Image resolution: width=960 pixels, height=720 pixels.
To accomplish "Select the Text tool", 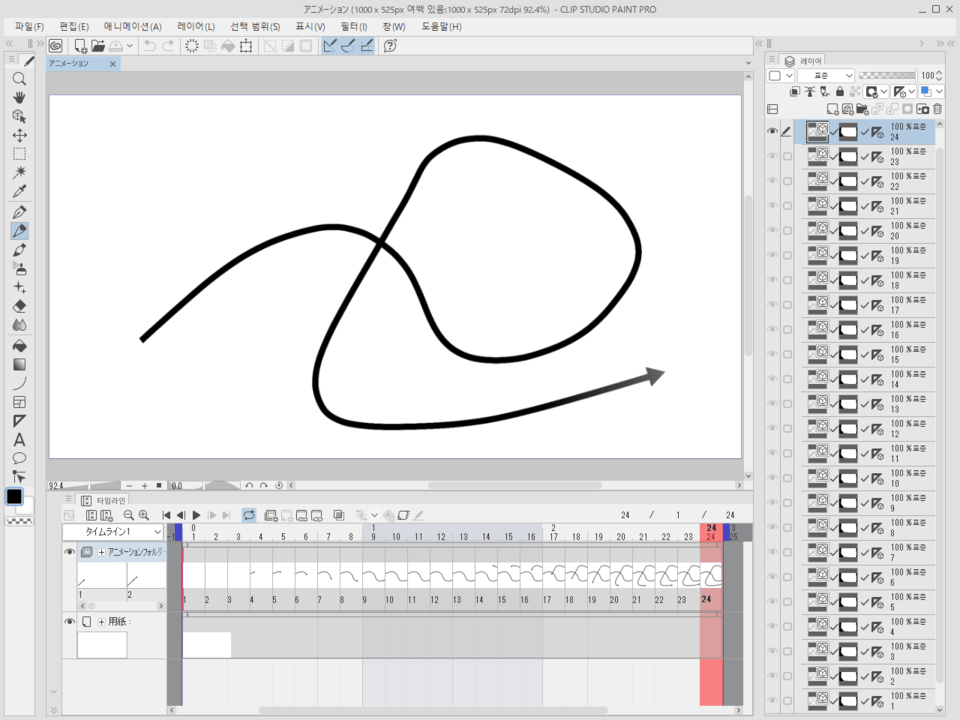I will (19, 439).
